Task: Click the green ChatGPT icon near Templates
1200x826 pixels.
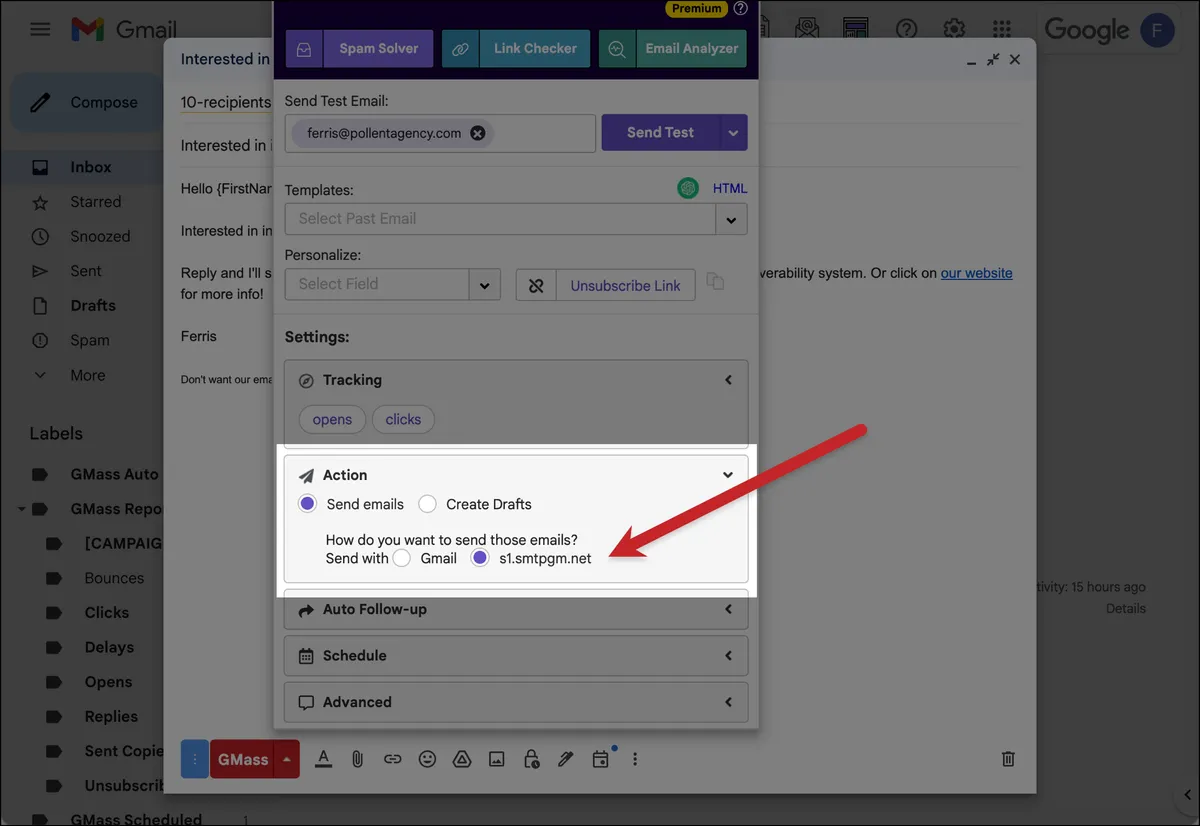Action: pos(688,188)
